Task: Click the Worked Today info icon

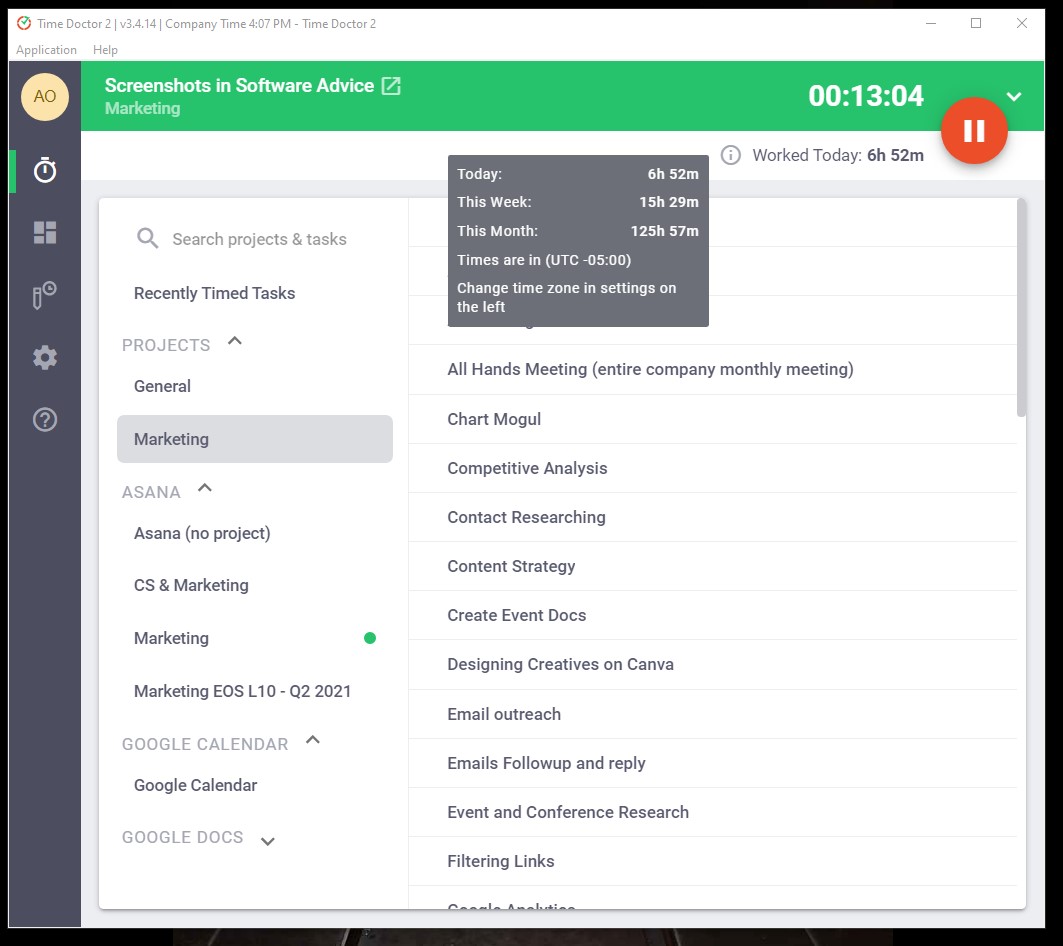Action: 730,155
